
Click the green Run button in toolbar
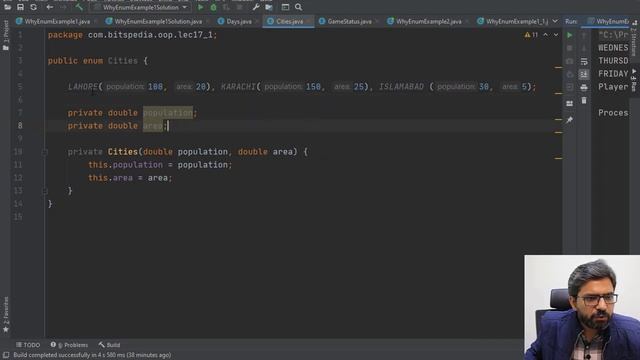[x=200, y=7]
